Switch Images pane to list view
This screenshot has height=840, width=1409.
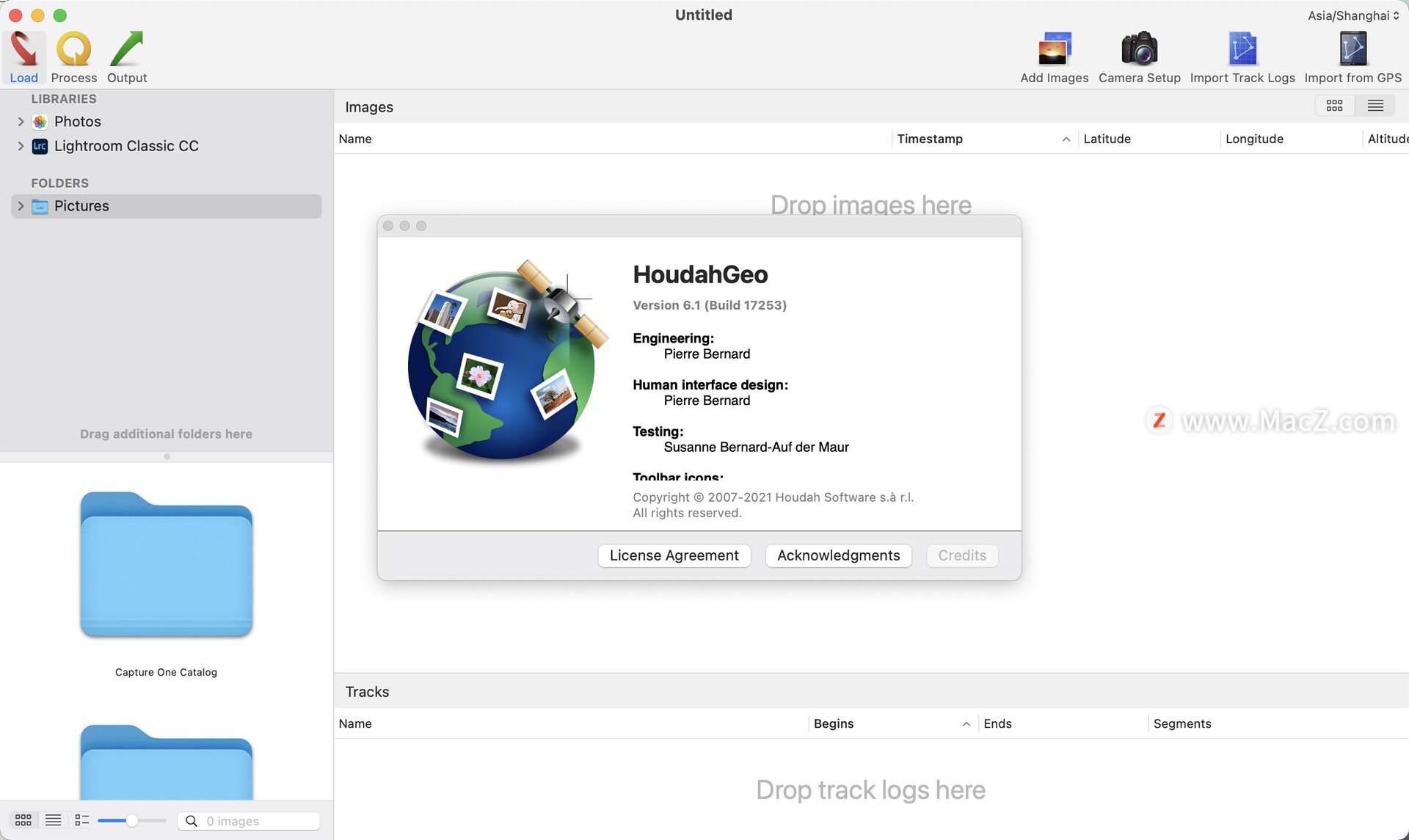point(1375,106)
